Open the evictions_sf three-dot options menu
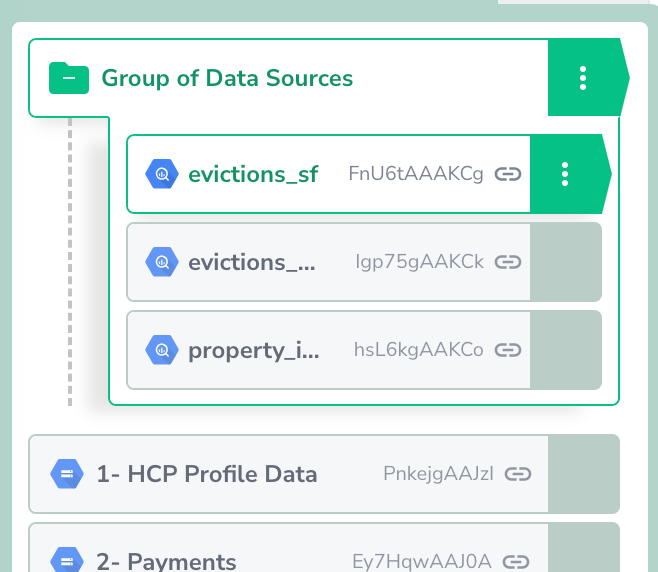This screenshot has height=572, width=658. tap(565, 174)
